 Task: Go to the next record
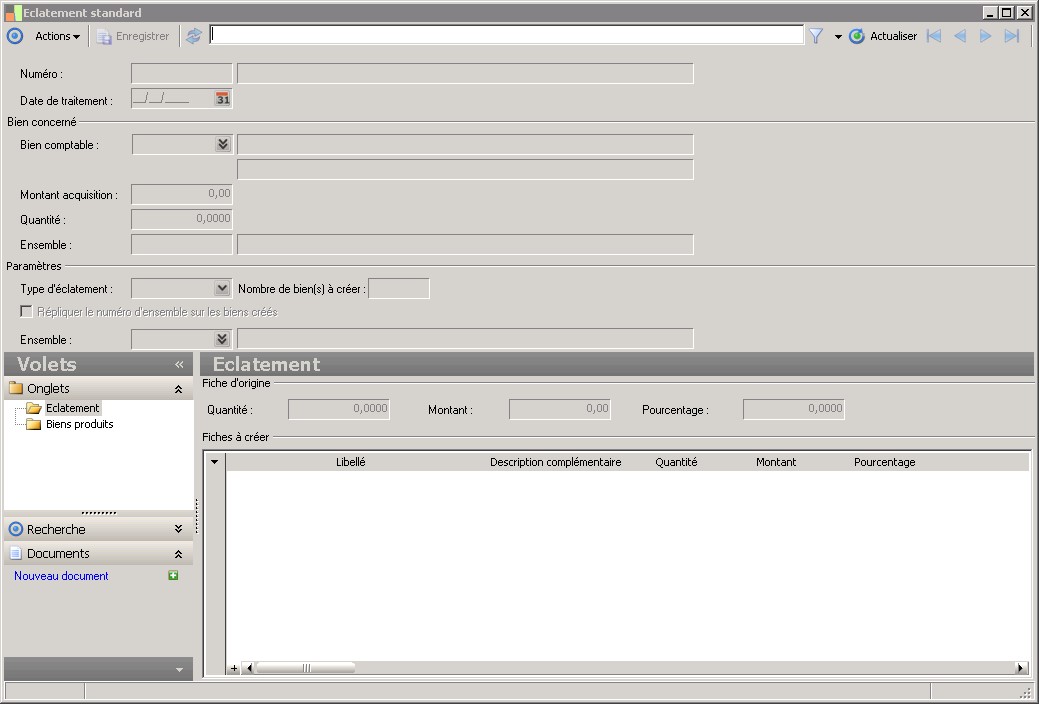tap(985, 36)
